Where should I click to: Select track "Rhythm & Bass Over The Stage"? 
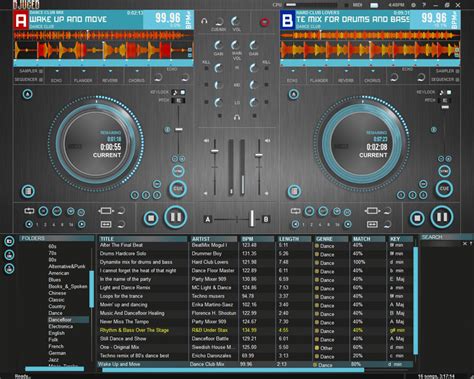(x=255, y=330)
